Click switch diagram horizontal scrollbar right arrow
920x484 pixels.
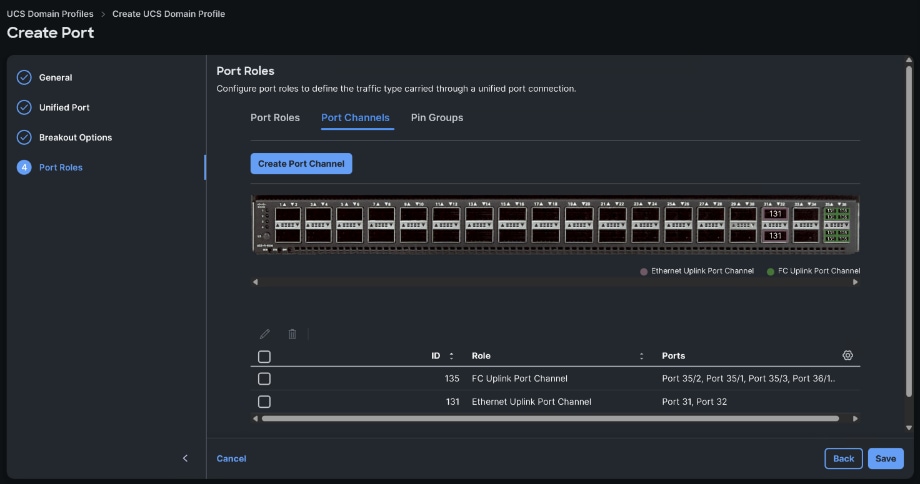(855, 282)
